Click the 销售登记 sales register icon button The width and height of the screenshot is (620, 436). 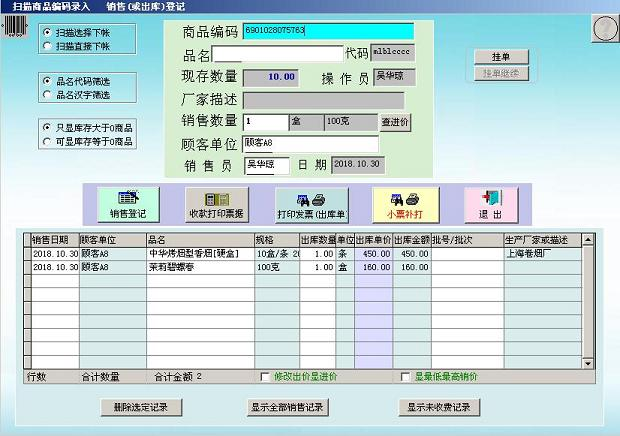coord(127,204)
